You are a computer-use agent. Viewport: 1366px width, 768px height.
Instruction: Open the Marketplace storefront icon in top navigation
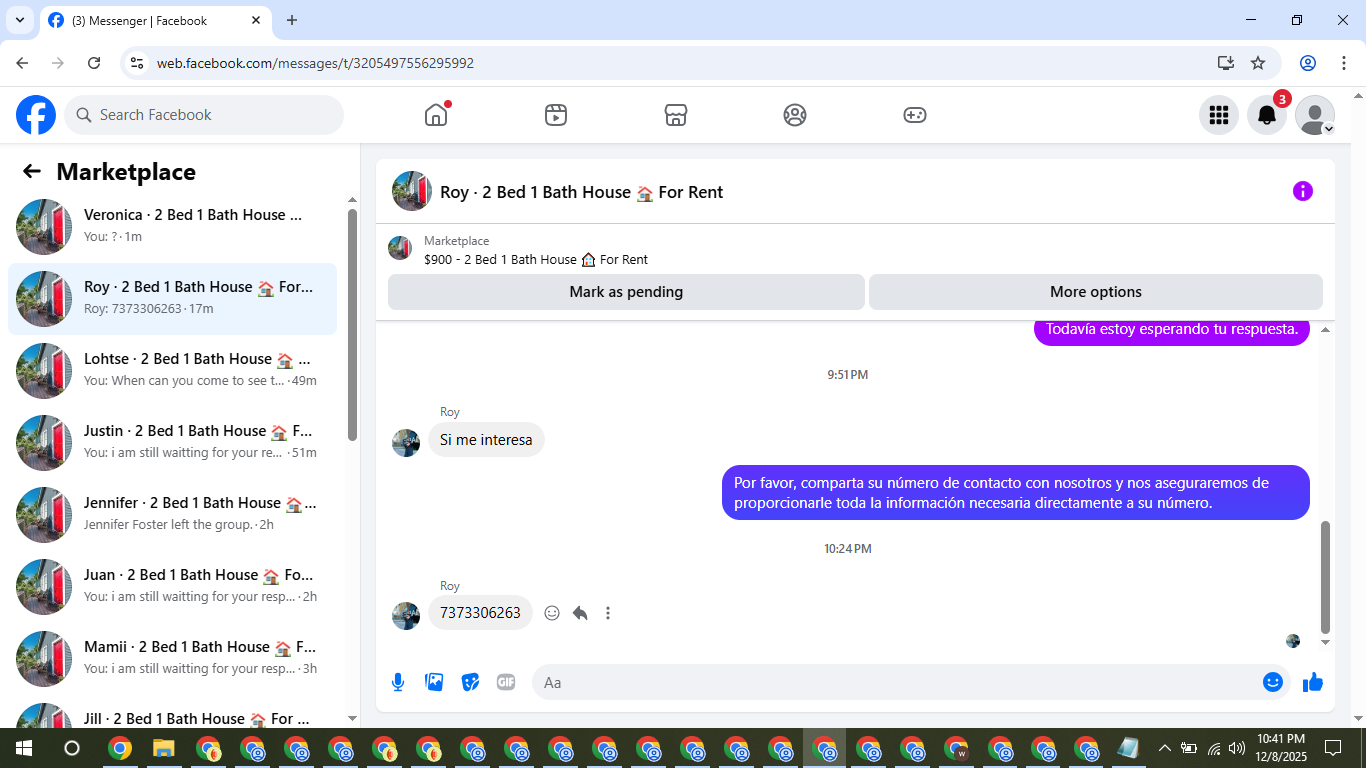click(676, 115)
